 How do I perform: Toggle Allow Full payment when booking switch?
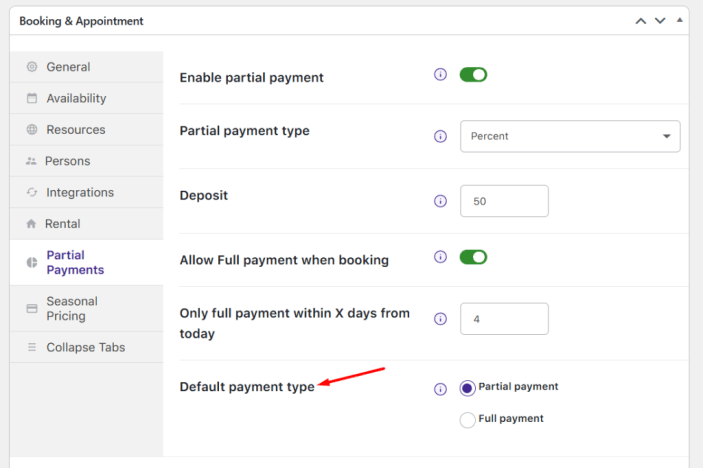(x=473, y=257)
